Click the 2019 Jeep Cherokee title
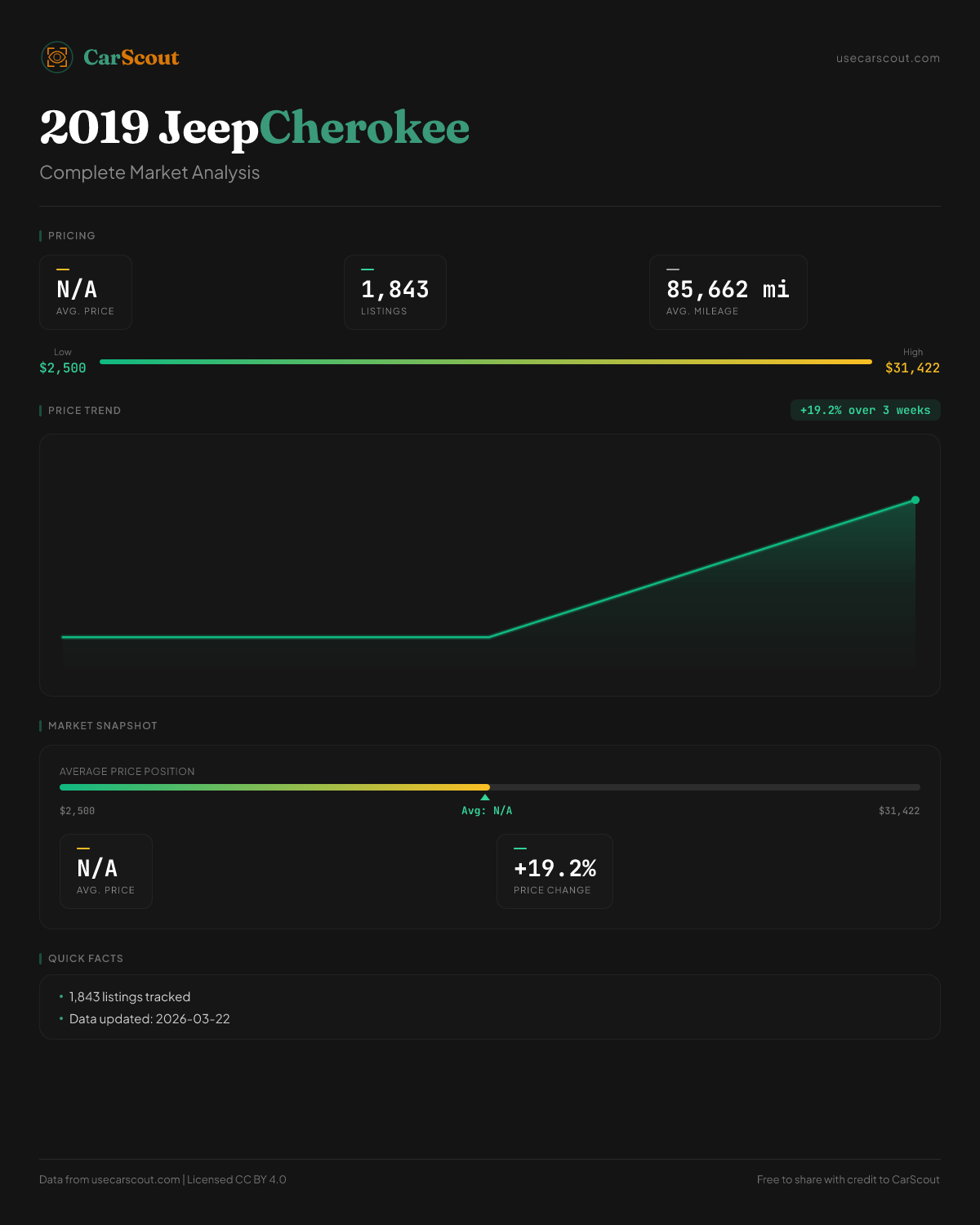The width and height of the screenshot is (980, 1225). 254,128
